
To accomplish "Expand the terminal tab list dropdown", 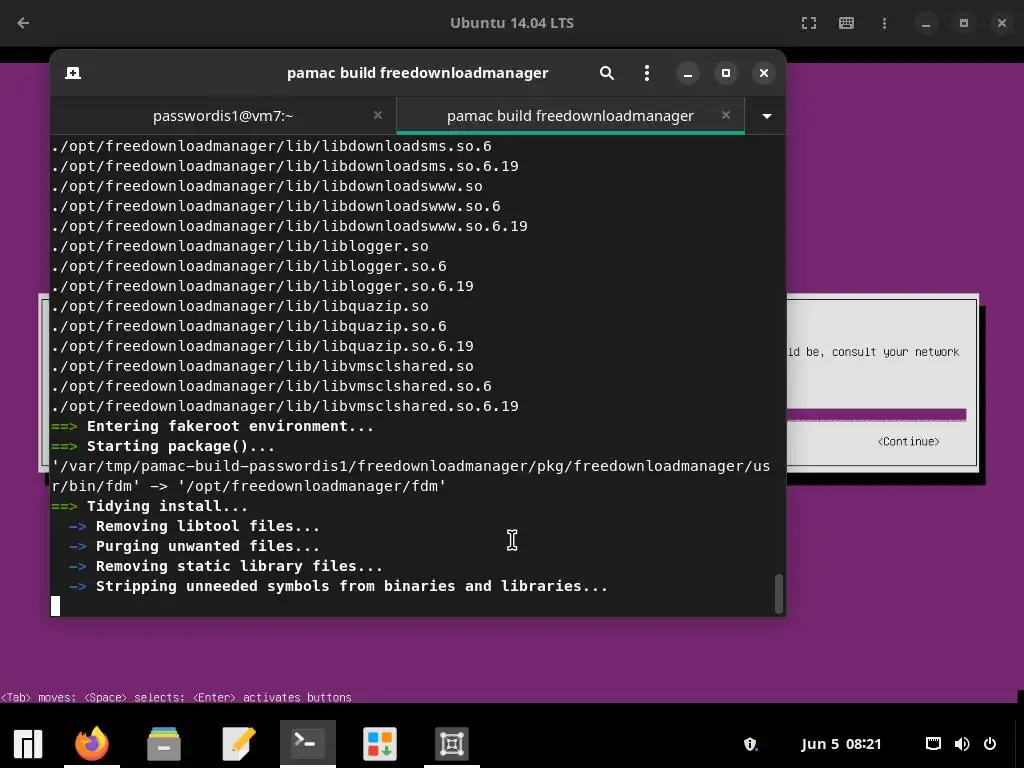I will (767, 116).
